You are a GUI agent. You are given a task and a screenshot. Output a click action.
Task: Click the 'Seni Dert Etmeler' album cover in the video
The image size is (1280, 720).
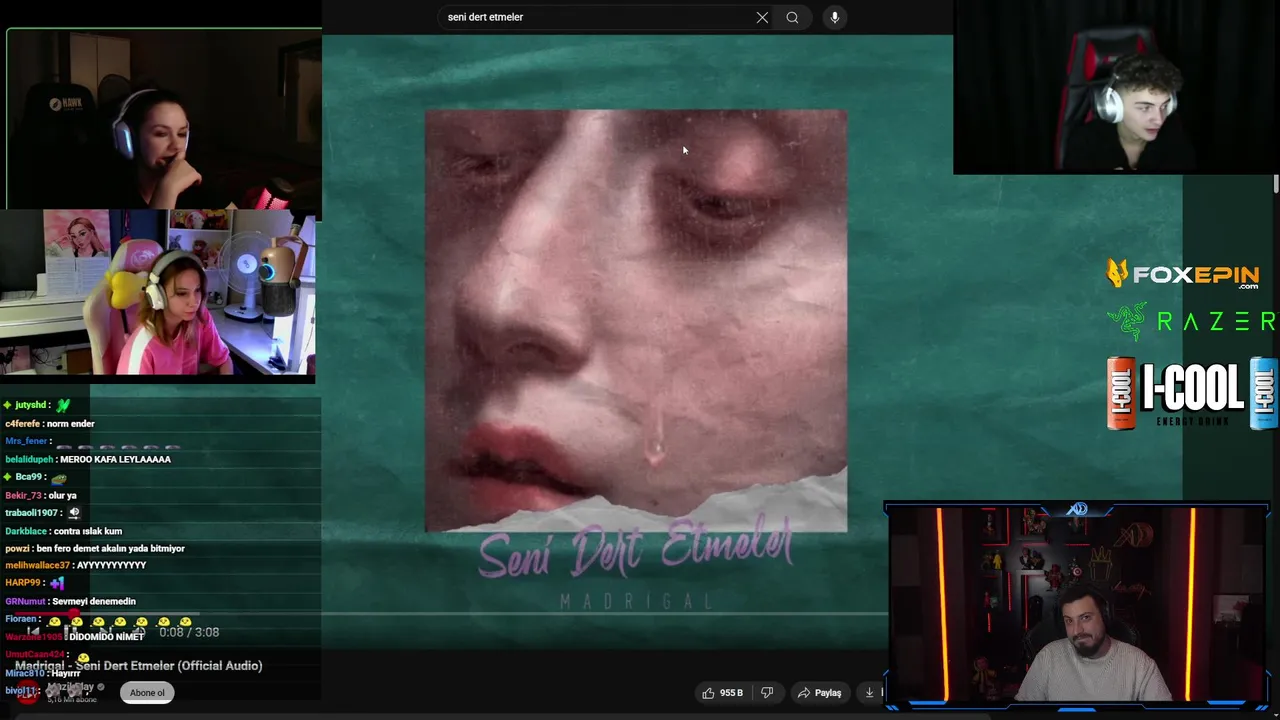[x=636, y=321]
